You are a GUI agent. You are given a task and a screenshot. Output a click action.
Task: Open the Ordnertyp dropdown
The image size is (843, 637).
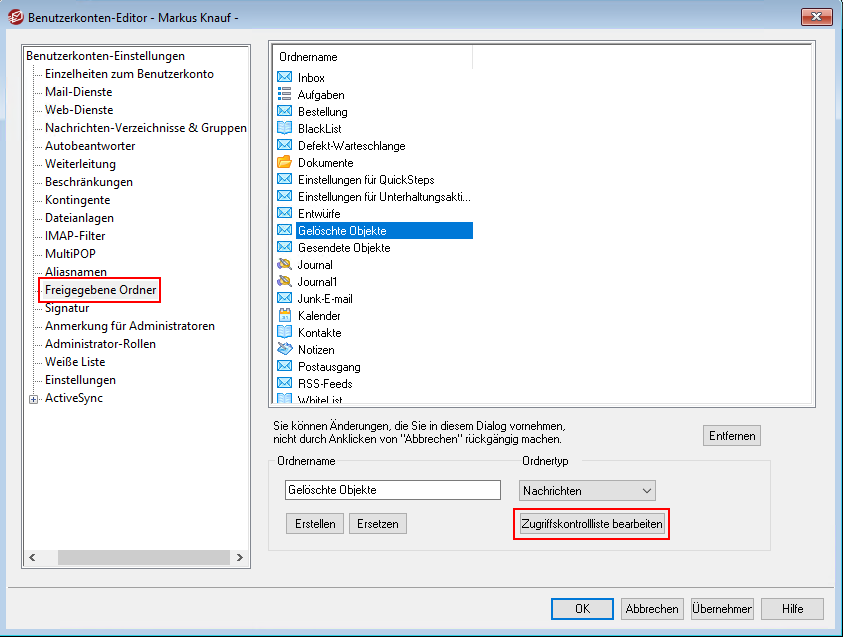coord(587,491)
